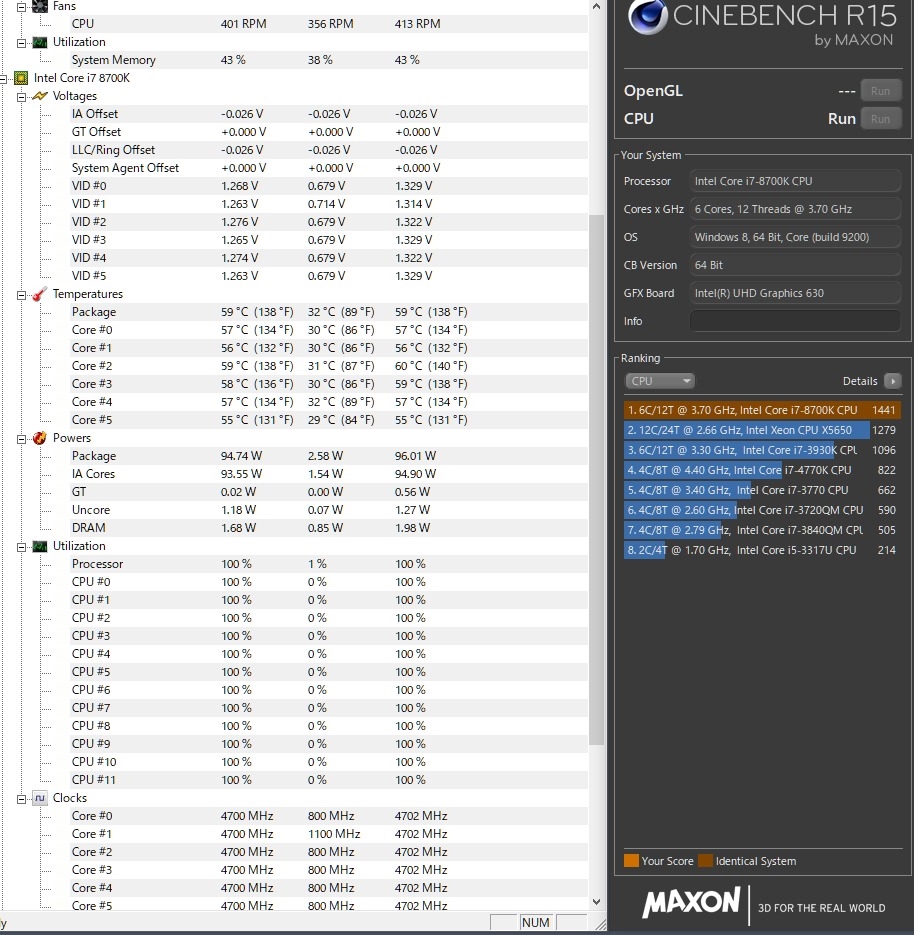Click the MAXON logo at the bottom
Screen dimensions: 914x935
tap(691, 902)
